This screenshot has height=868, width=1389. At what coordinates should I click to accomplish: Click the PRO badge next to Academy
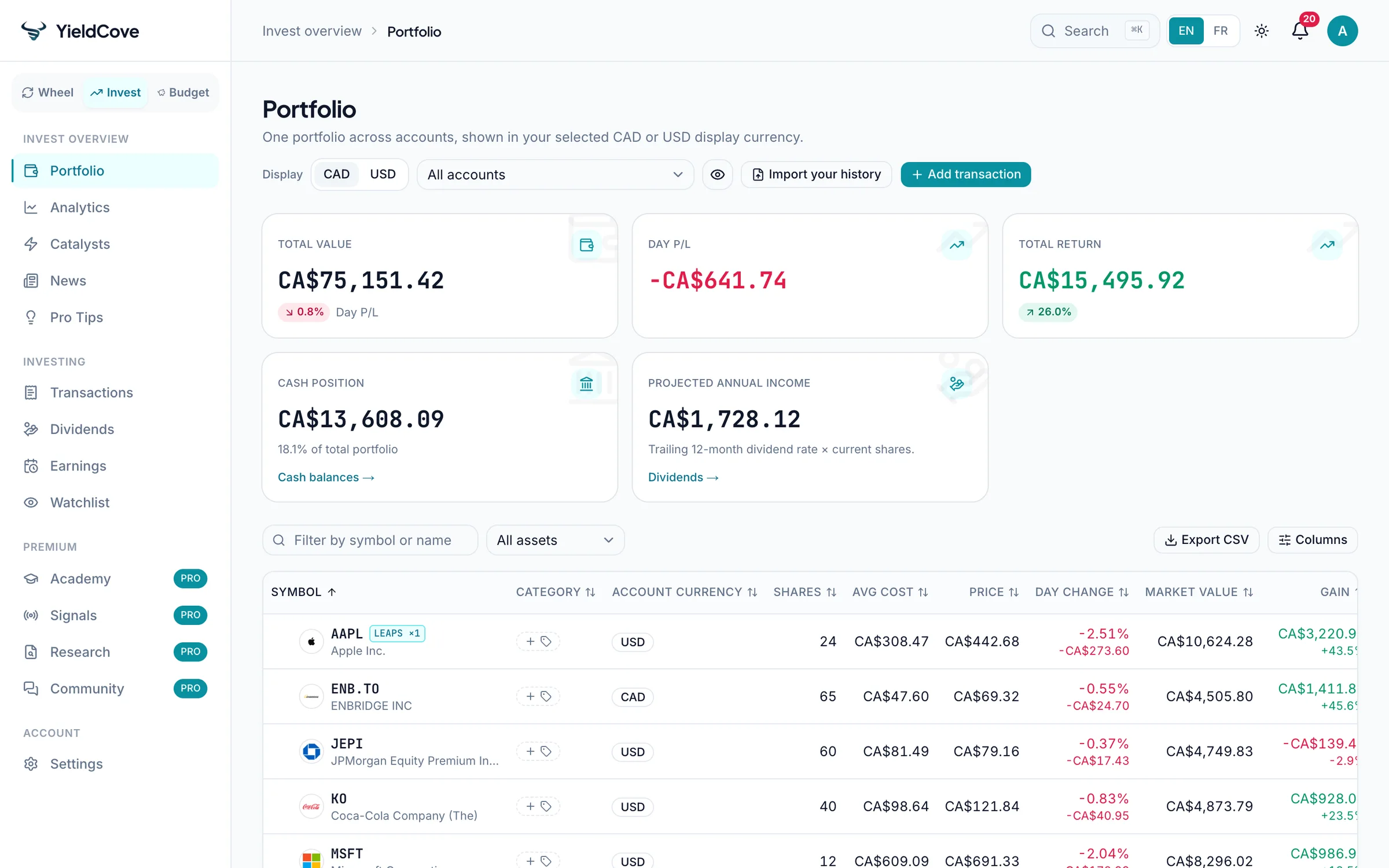click(190, 578)
